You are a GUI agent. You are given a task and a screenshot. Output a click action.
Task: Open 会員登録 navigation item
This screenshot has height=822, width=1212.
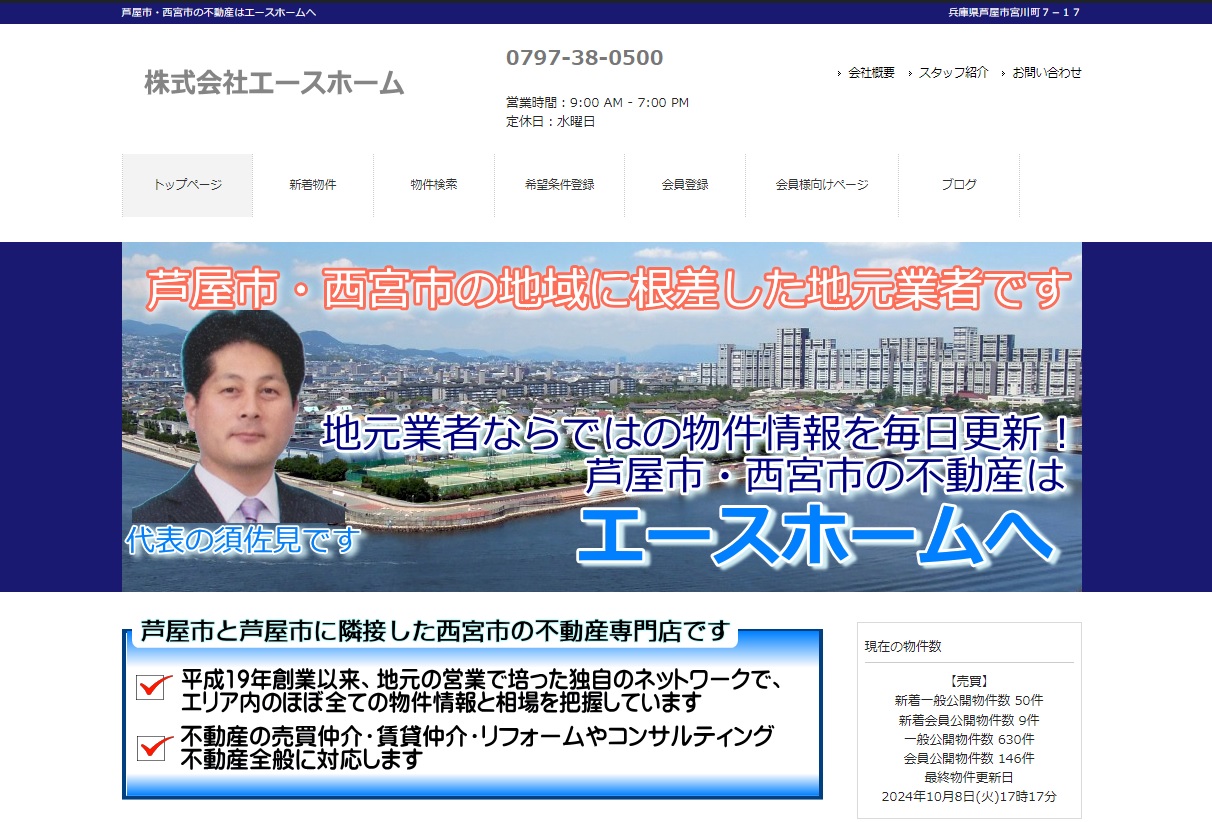[685, 185]
